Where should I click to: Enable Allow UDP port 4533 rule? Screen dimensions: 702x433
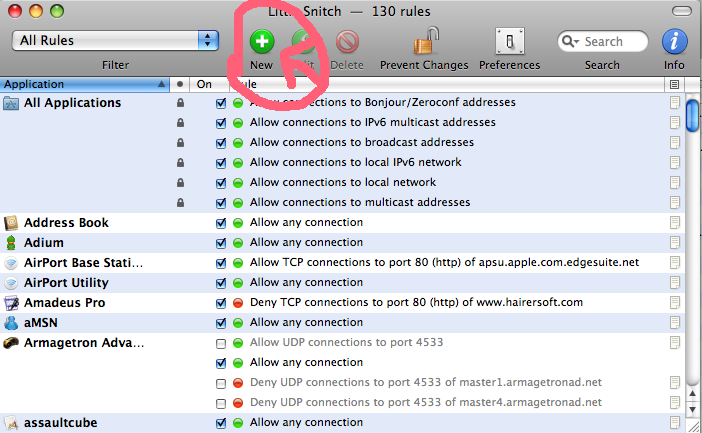[x=221, y=343]
